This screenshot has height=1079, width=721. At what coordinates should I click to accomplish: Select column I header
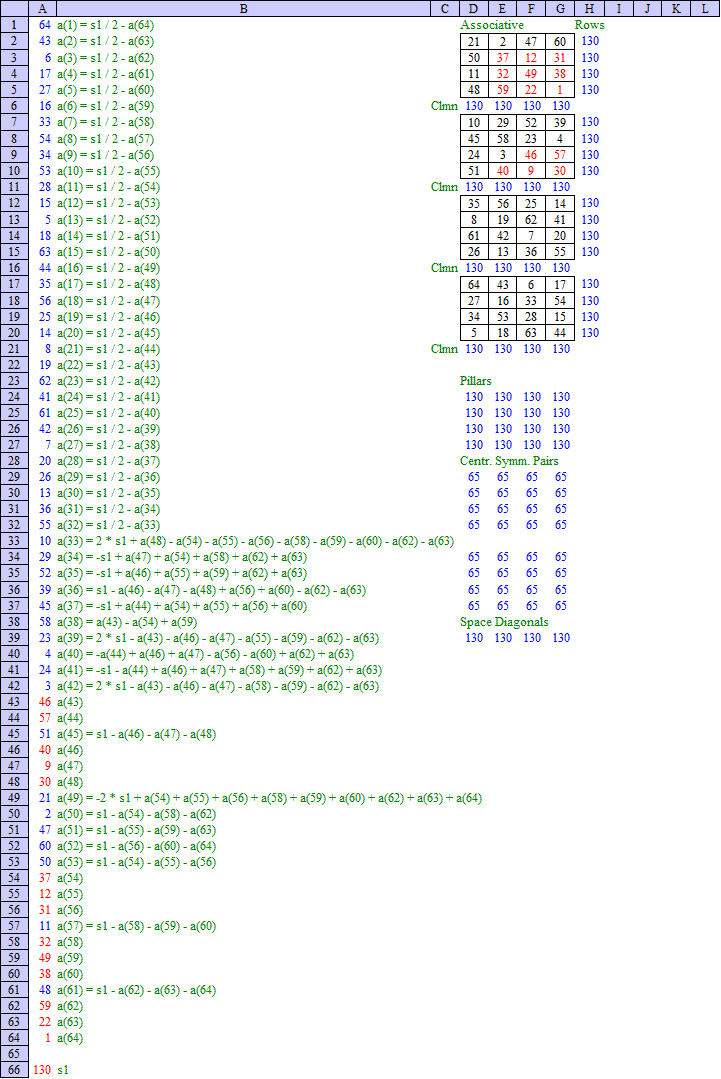pos(618,8)
